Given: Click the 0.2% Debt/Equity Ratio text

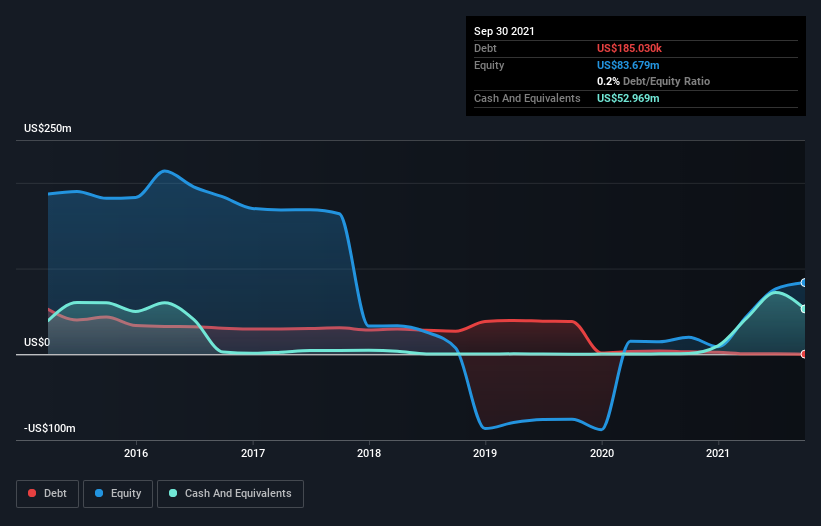Looking at the screenshot, I should (x=653, y=82).
